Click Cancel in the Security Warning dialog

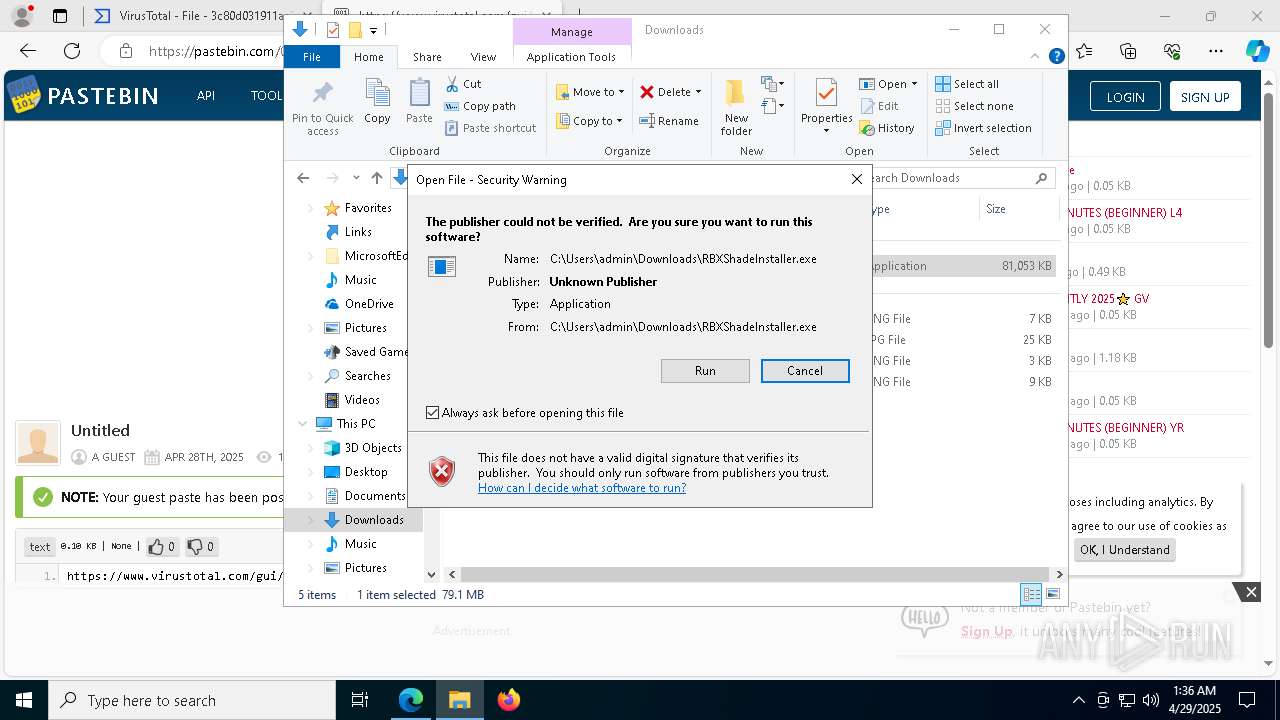pyautogui.click(x=805, y=371)
